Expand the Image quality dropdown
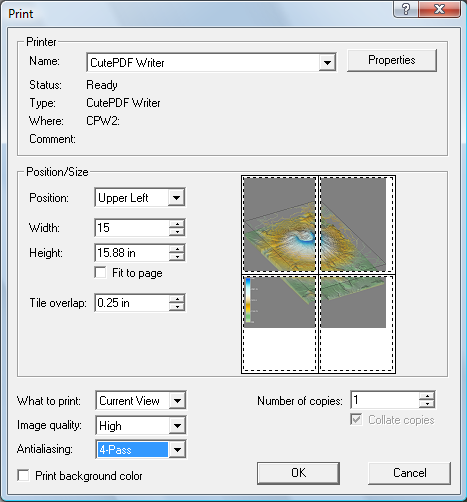This screenshot has width=467, height=502. [177, 425]
